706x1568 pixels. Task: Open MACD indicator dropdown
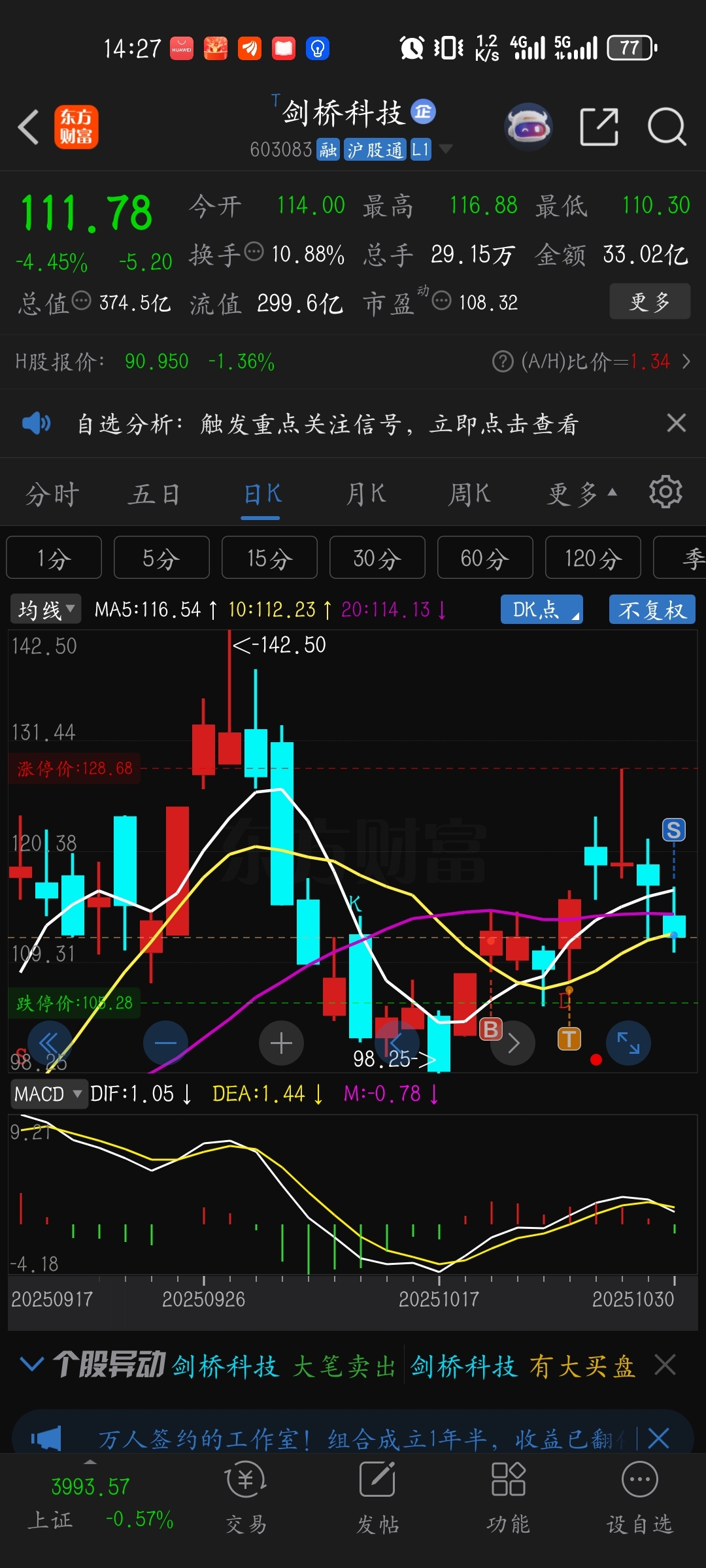[x=49, y=1093]
